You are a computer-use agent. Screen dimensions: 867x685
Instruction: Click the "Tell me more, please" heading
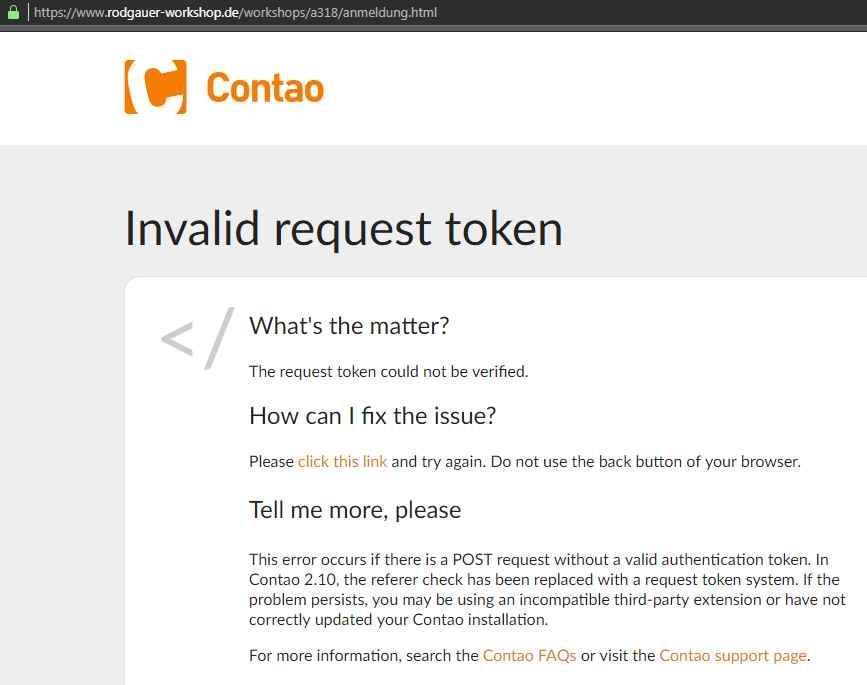coord(355,510)
